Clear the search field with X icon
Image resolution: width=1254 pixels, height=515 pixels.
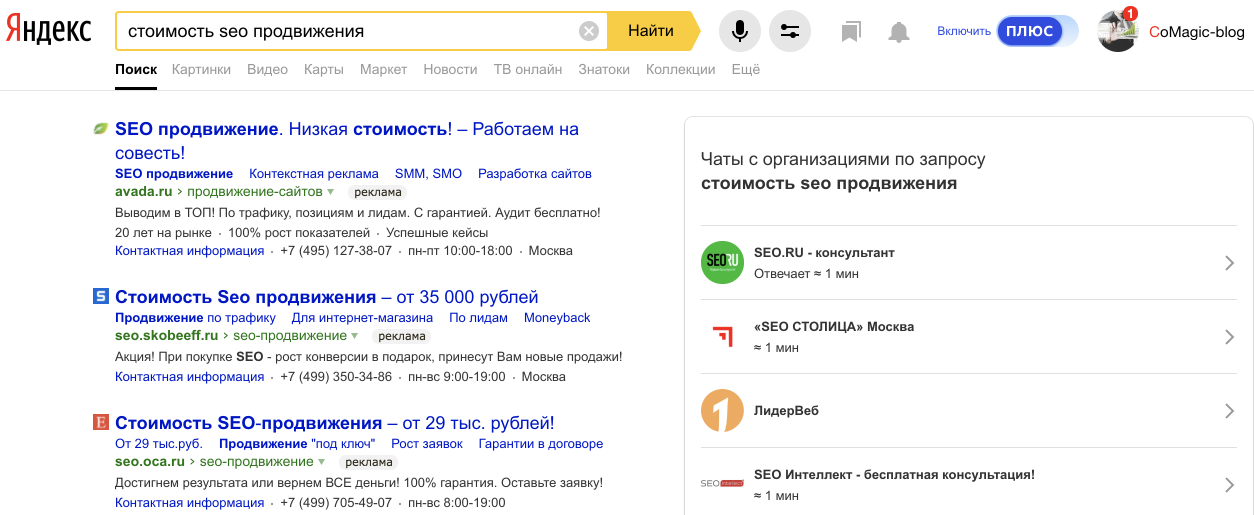click(589, 31)
